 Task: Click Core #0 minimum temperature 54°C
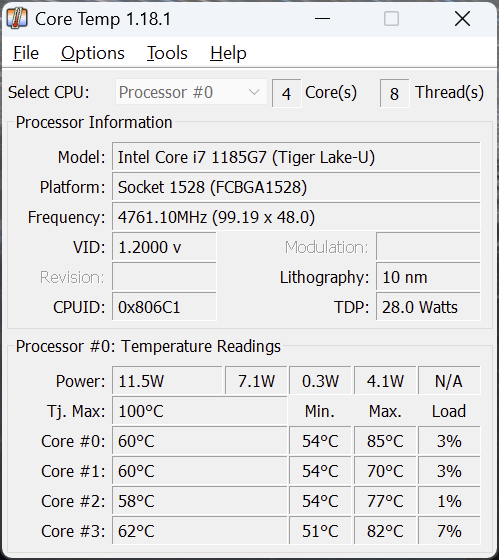(x=320, y=441)
